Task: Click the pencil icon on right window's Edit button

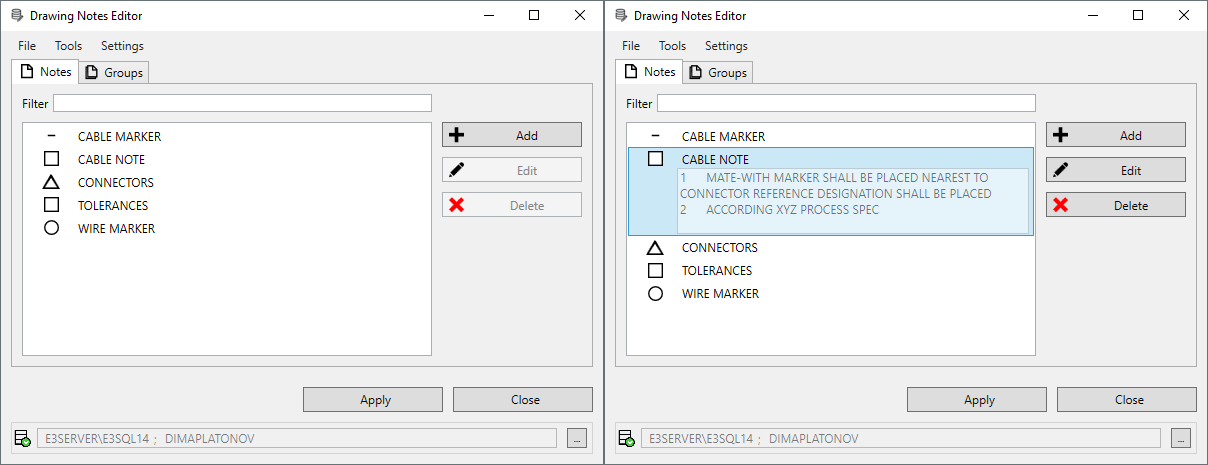Action: pyautogui.click(x=1061, y=170)
